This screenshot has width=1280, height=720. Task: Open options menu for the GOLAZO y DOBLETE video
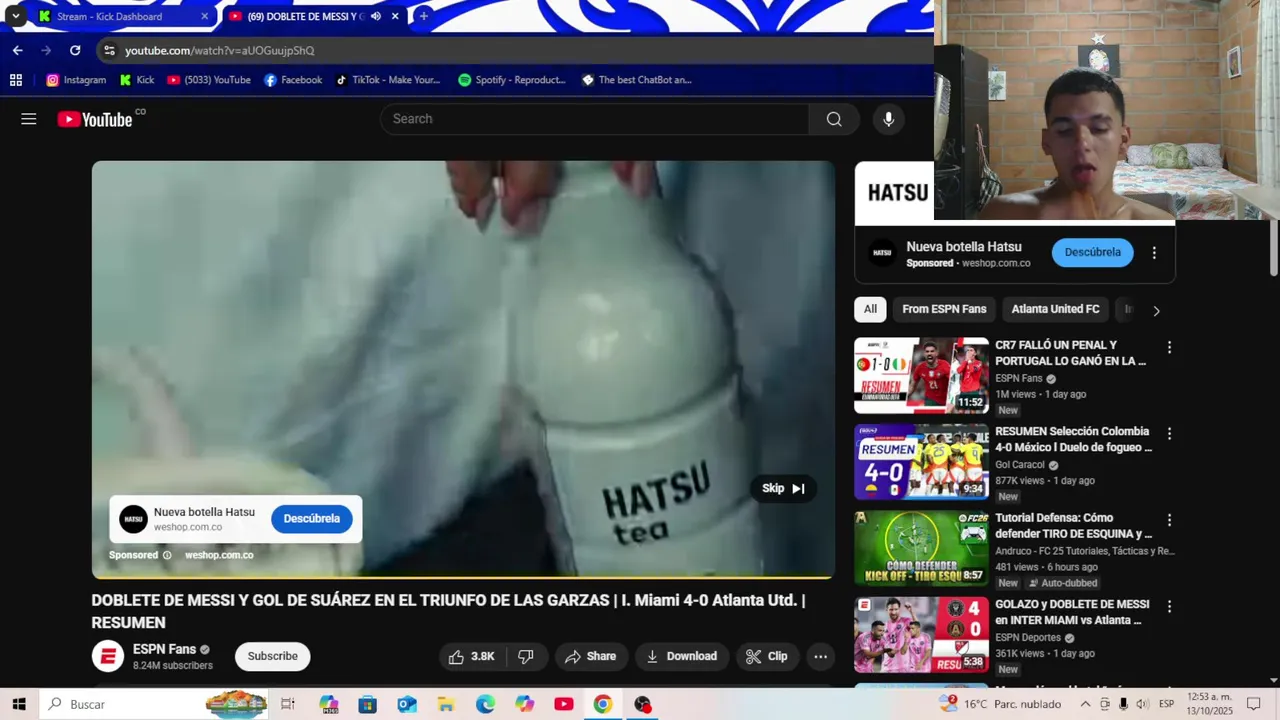[x=1169, y=606]
